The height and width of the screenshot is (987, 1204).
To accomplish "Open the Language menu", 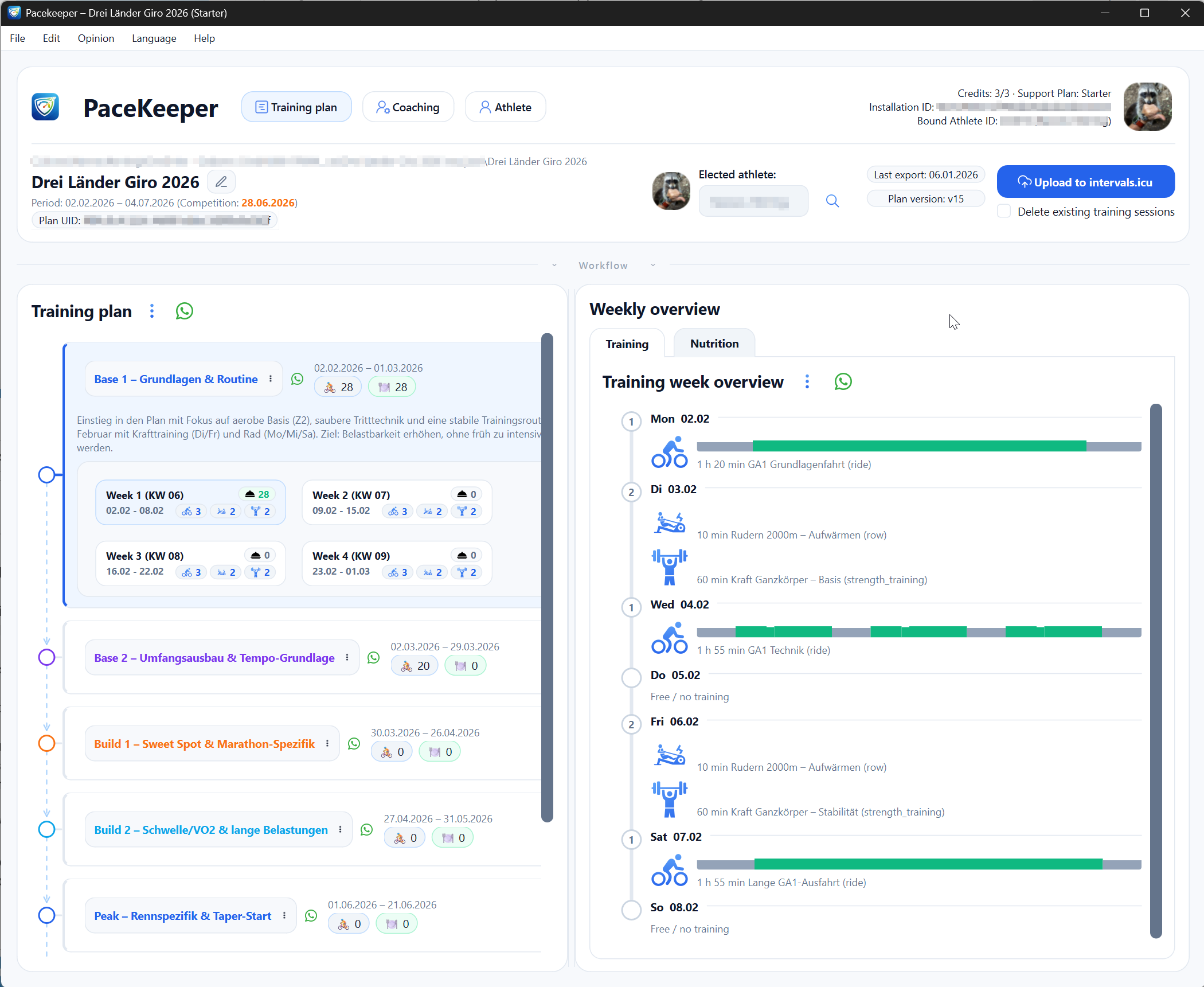I will tap(154, 38).
